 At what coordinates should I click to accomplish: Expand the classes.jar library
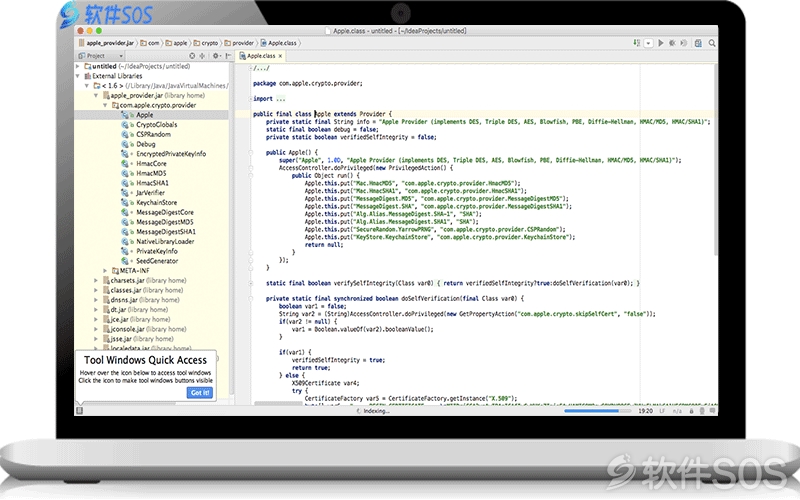[x=96, y=290]
